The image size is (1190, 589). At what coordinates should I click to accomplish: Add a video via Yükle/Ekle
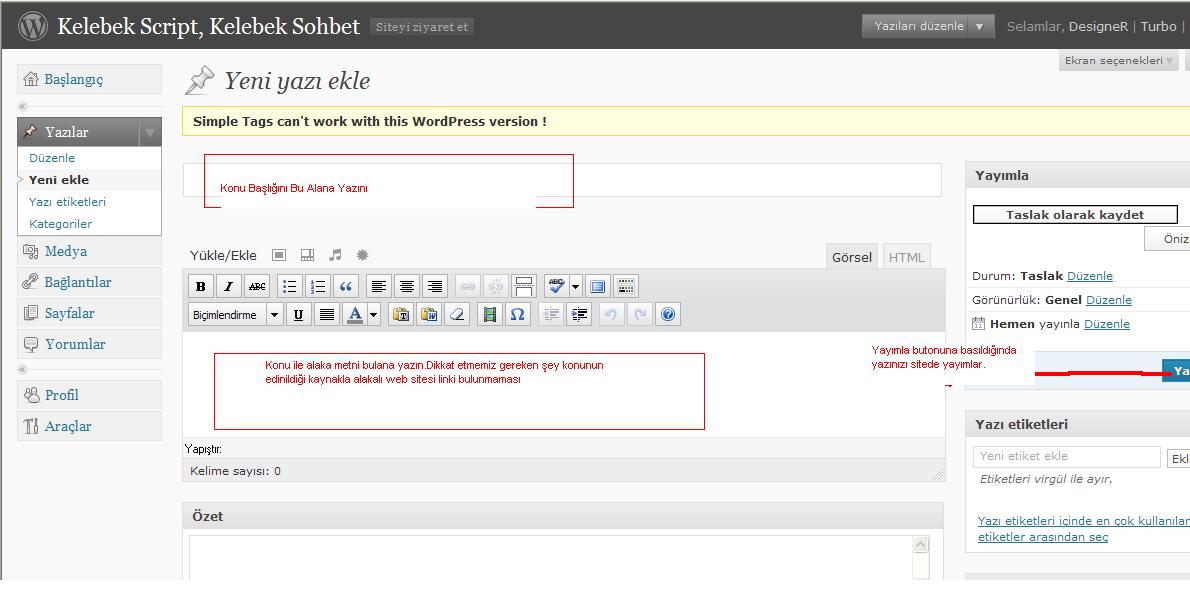coord(307,255)
